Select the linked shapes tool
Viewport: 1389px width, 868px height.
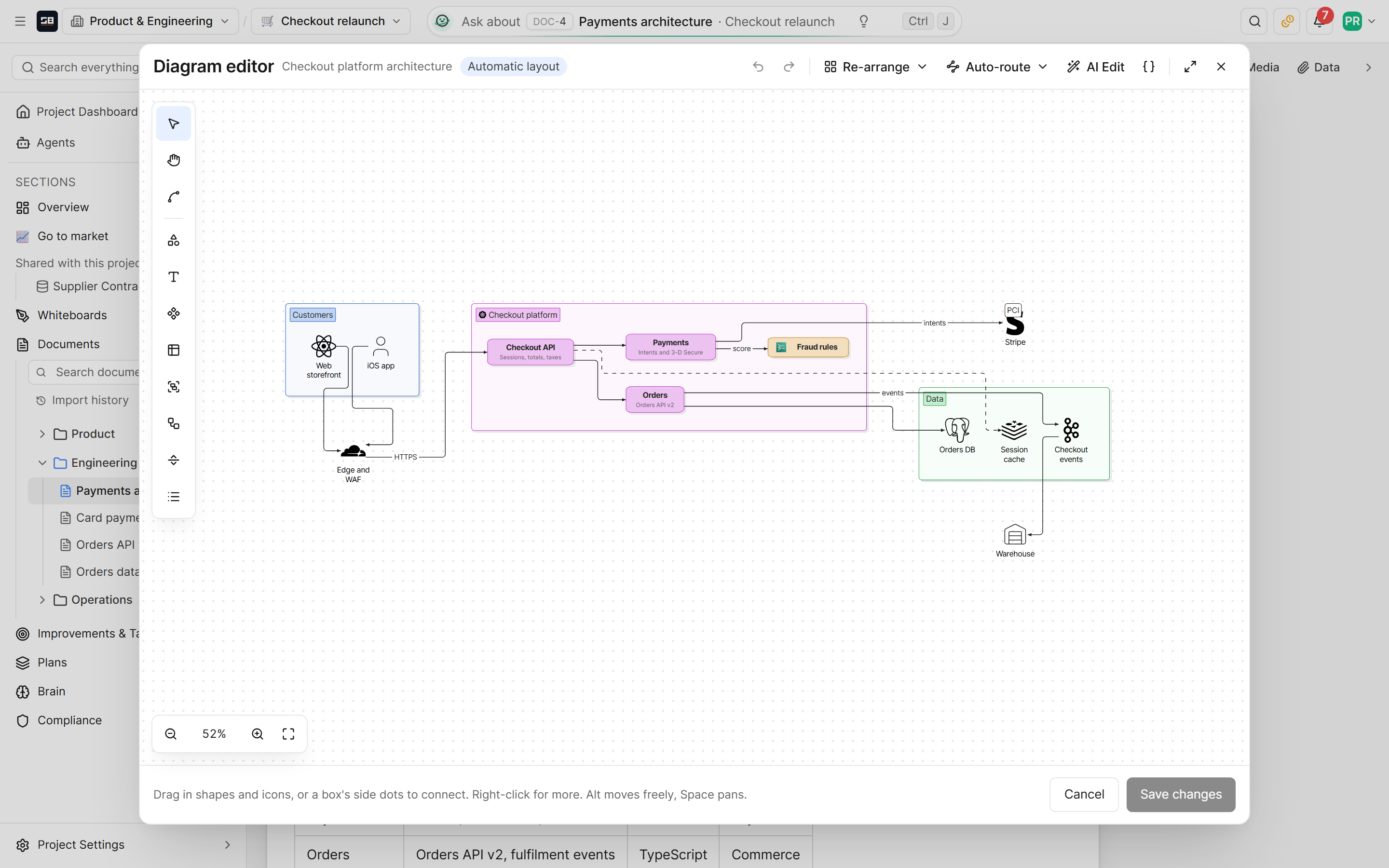click(x=173, y=424)
